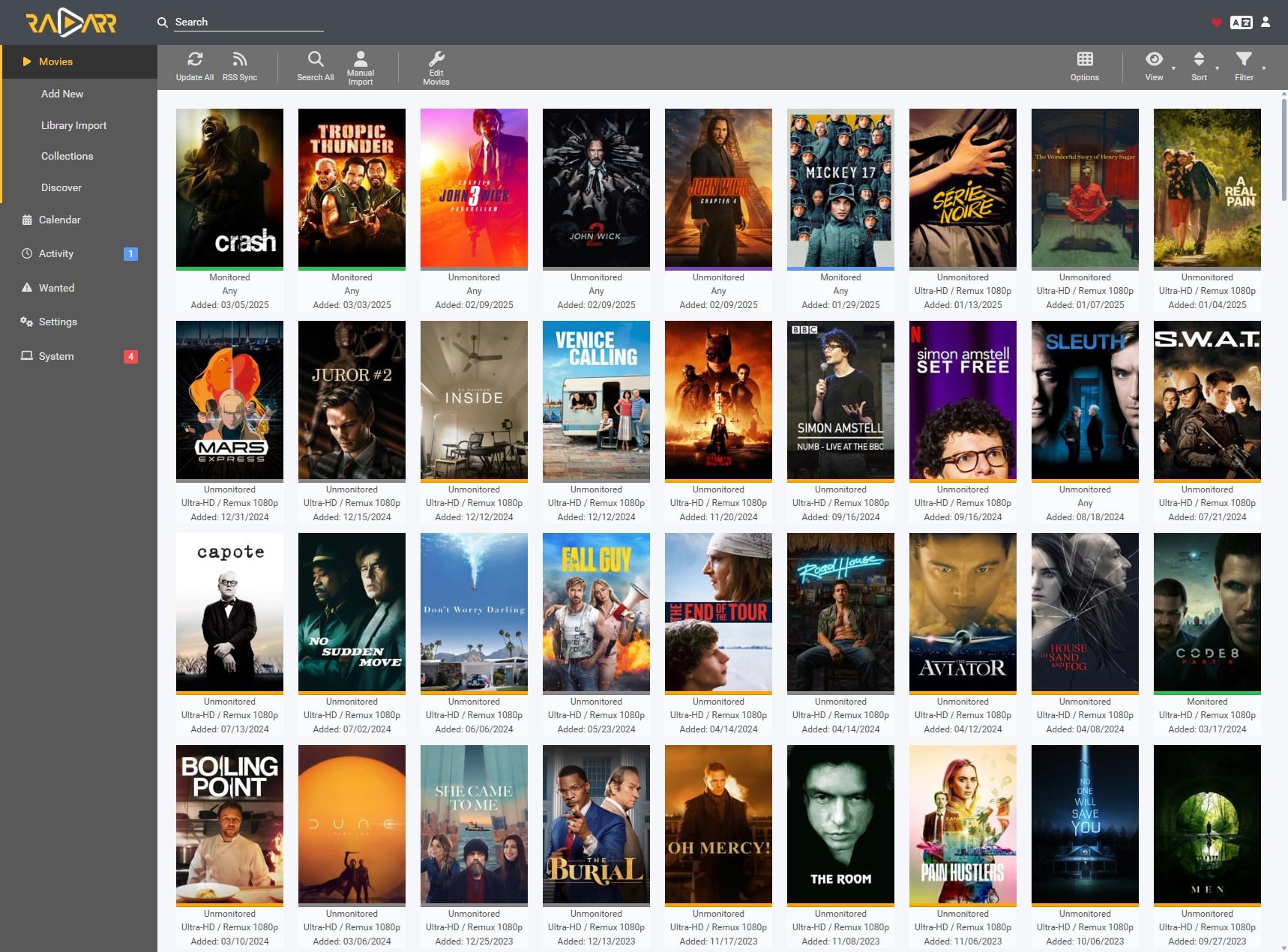Open Simon Amstell Numb poster
The width and height of the screenshot is (1288, 952).
[x=840, y=400]
